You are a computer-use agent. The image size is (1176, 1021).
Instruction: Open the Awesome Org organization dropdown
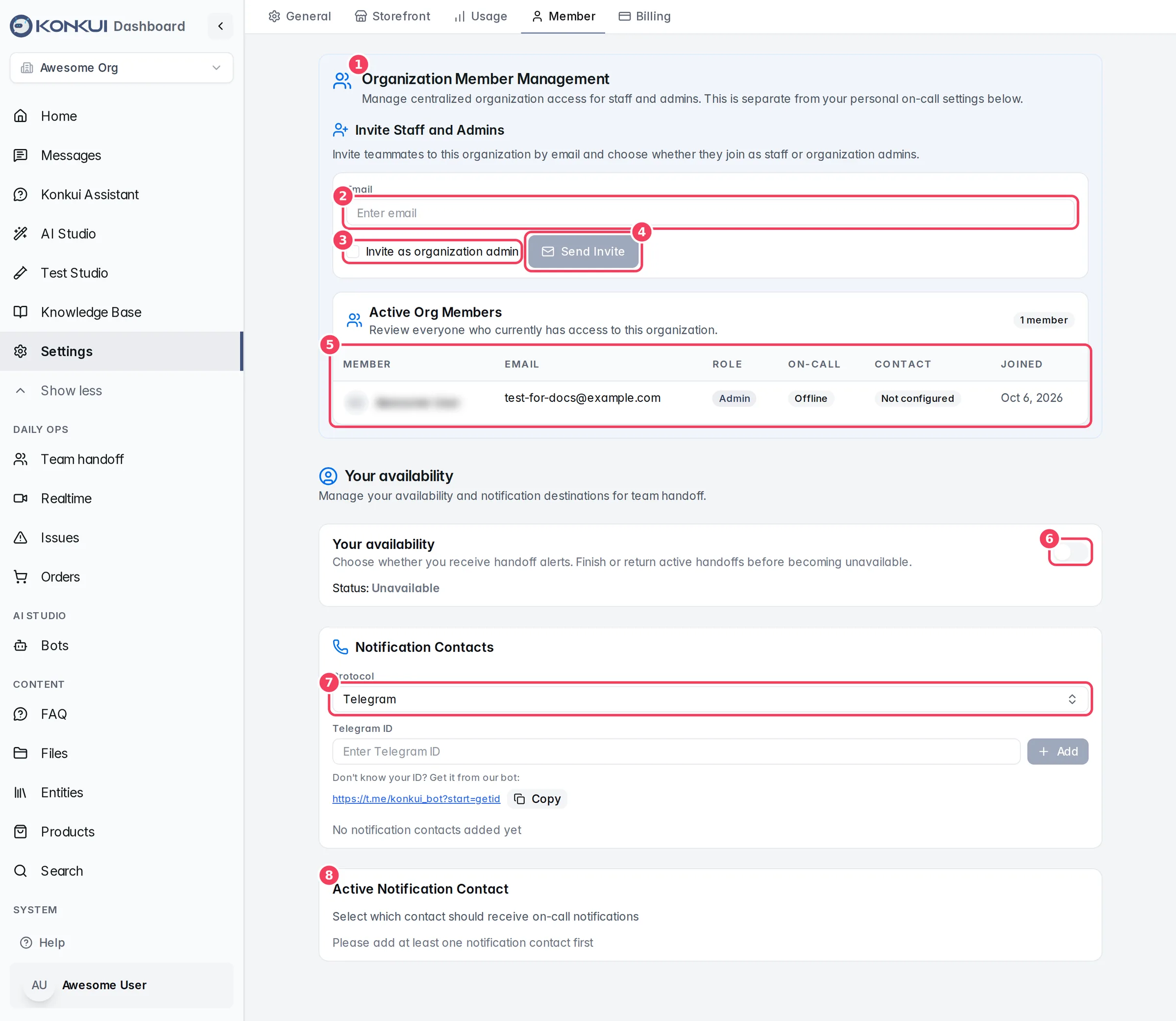(x=122, y=68)
